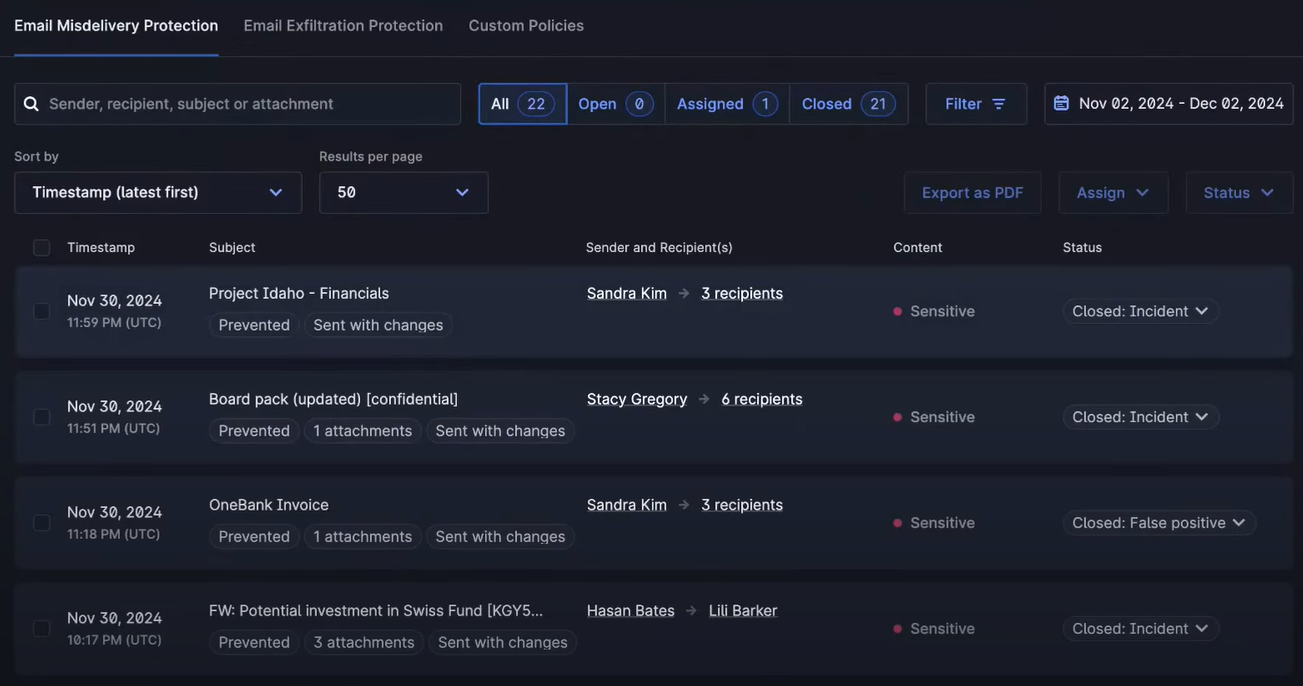
Task: Click the filter lines icon
Action: tap(998, 104)
